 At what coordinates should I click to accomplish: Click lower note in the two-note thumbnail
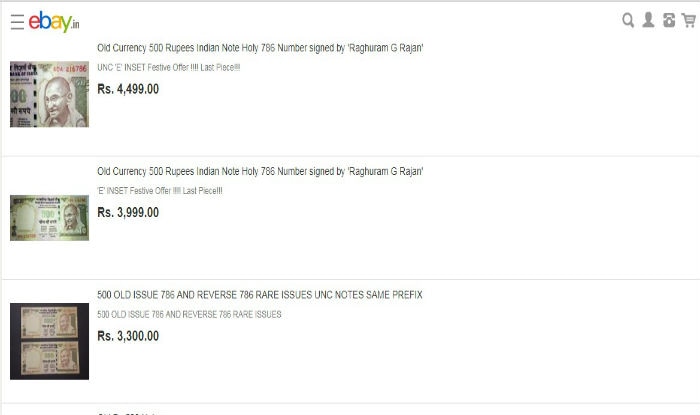click(x=50, y=358)
